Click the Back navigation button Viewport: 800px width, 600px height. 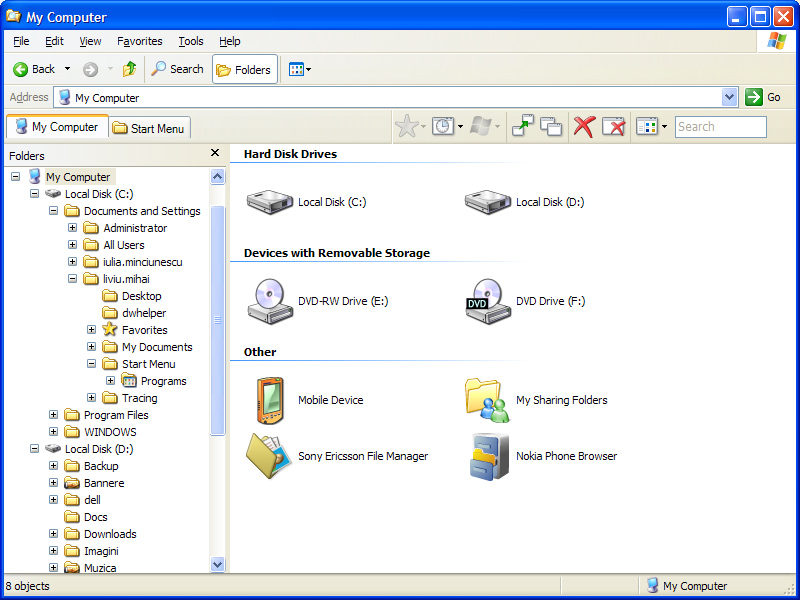tap(34, 69)
